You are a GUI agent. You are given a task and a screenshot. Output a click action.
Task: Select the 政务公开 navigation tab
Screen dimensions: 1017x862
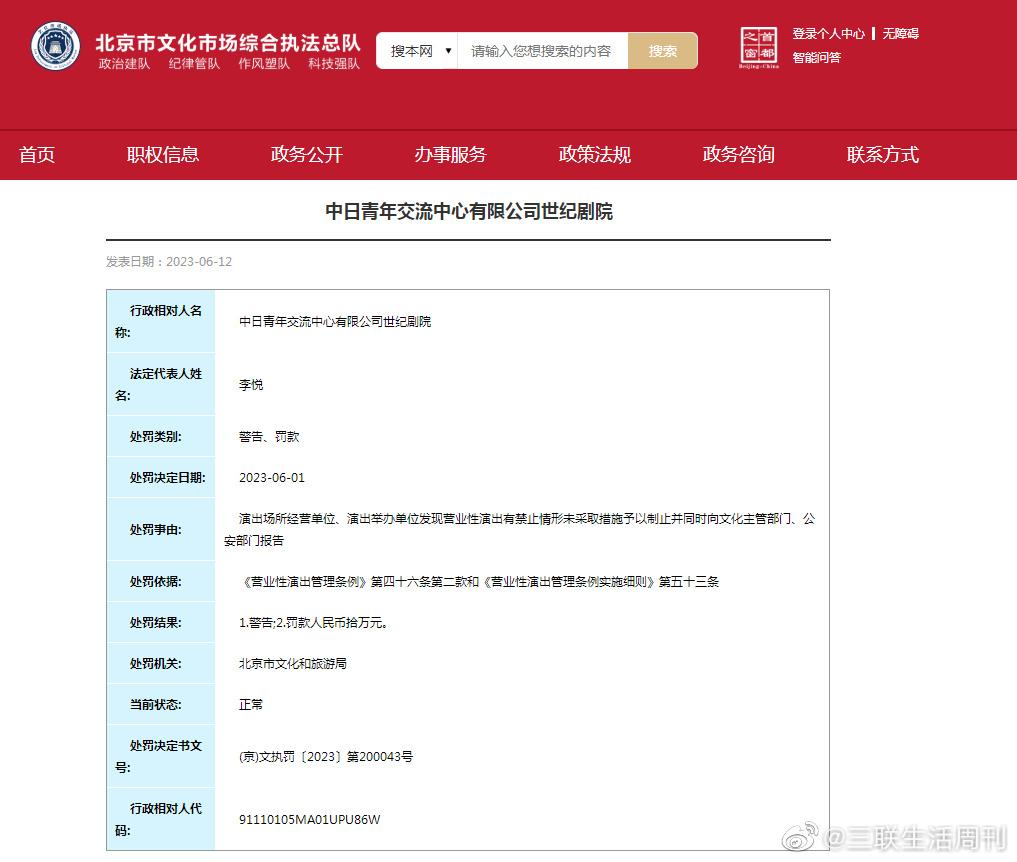(305, 154)
